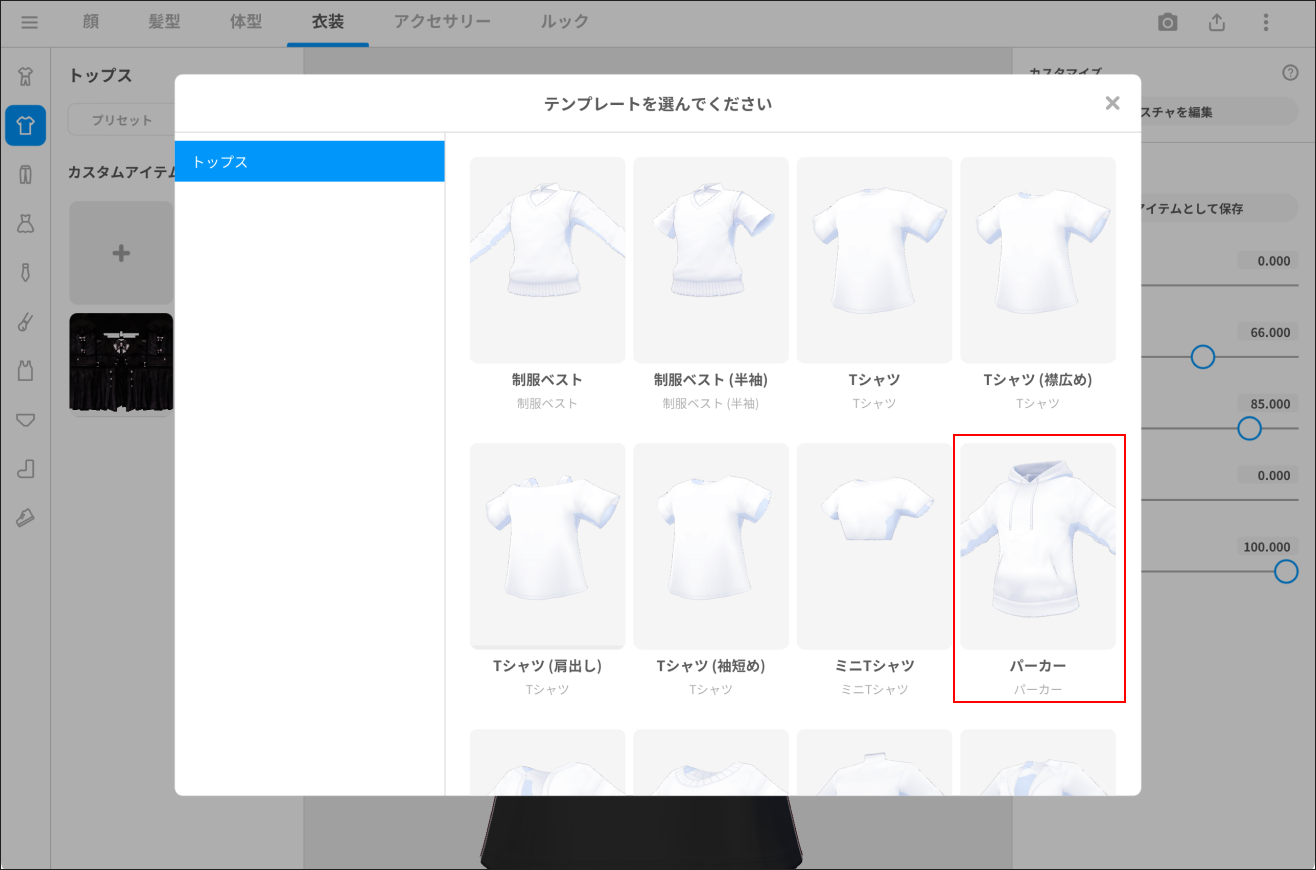The width and height of the screenshot is (1316, 870).
Task: Select the トップス category in dialog
Action: point(310,161)
